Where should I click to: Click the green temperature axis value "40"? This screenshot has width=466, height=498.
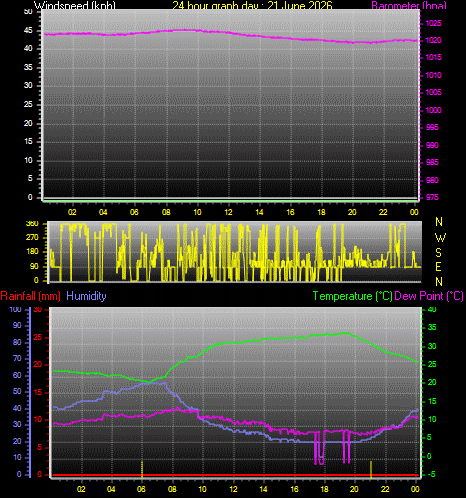(x=432, y=310)
